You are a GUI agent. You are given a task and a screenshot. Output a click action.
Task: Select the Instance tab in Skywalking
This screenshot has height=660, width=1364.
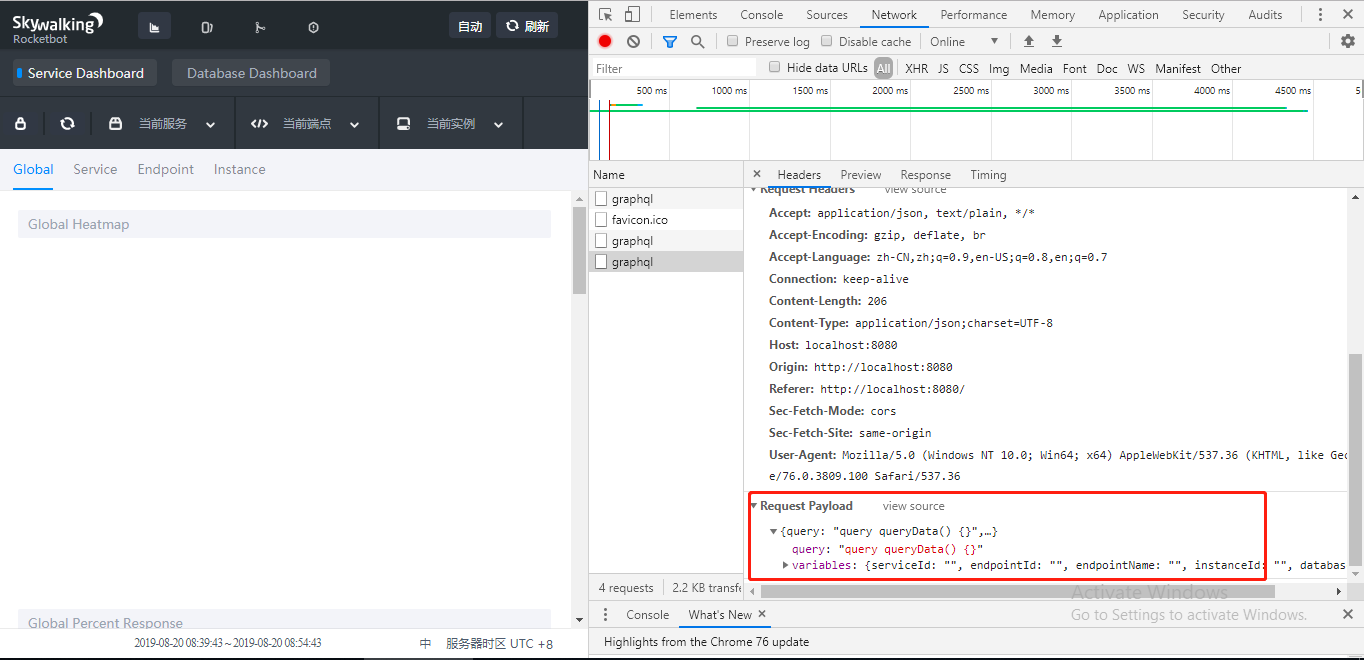click(240, 169)
